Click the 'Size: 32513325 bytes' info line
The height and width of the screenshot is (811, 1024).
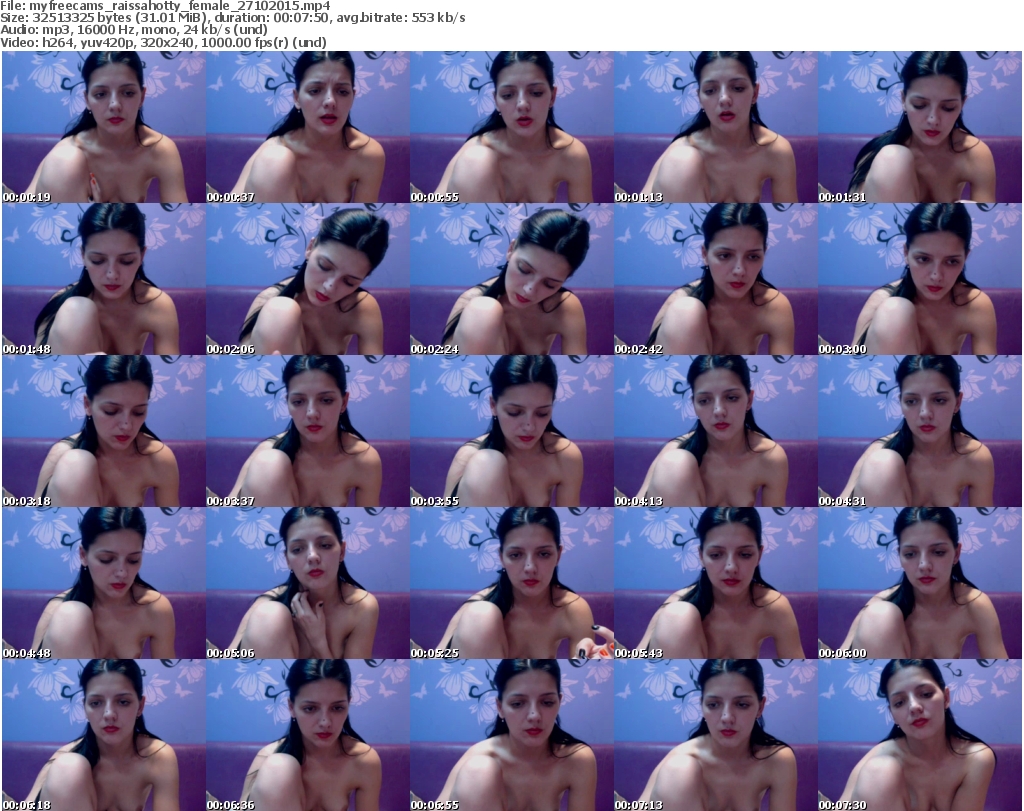click(x=232, y=18)
